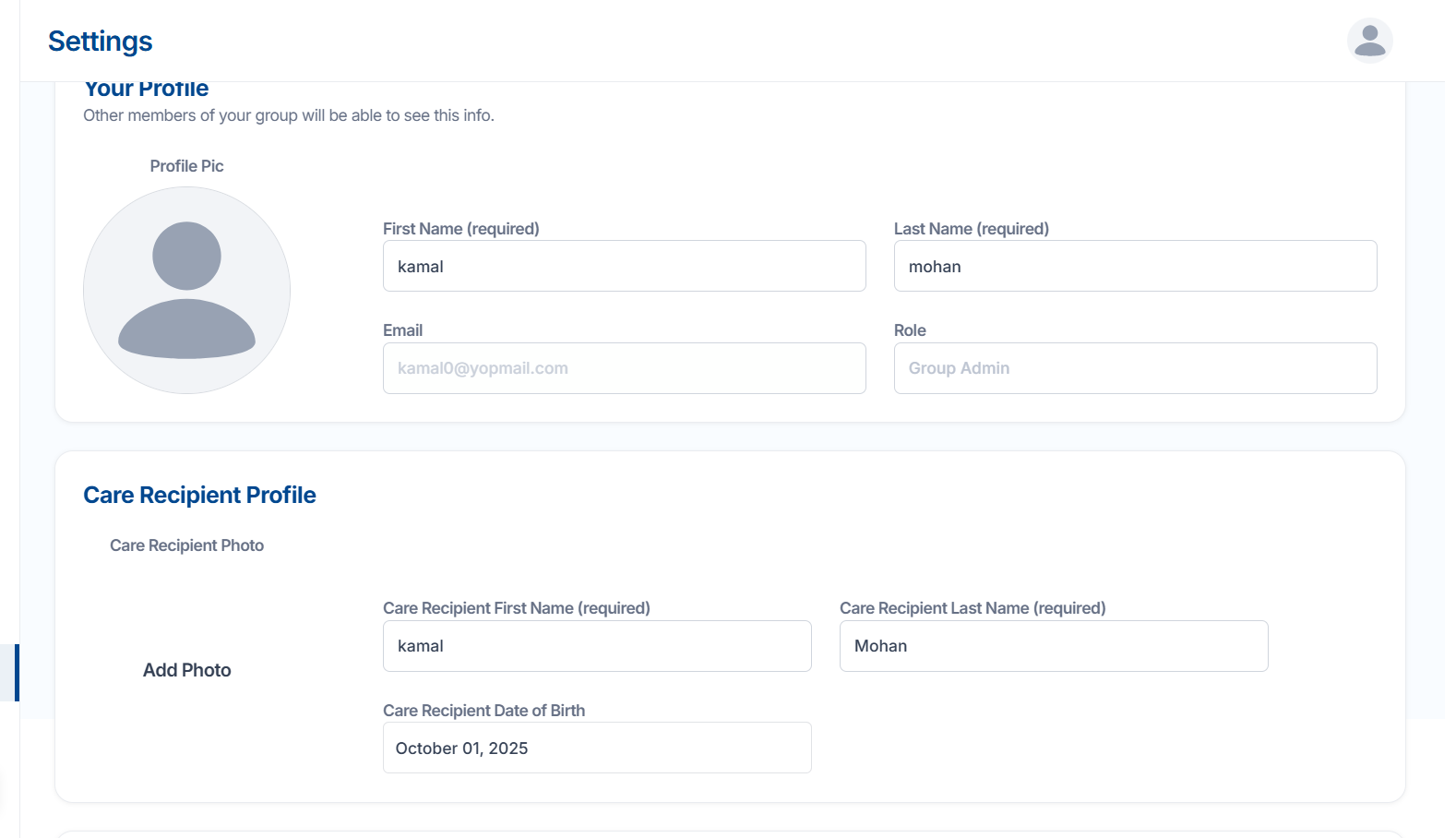Click Add Photo for care recipient
This screenshot has width=1456, height=838.
[x=186, y=670]
